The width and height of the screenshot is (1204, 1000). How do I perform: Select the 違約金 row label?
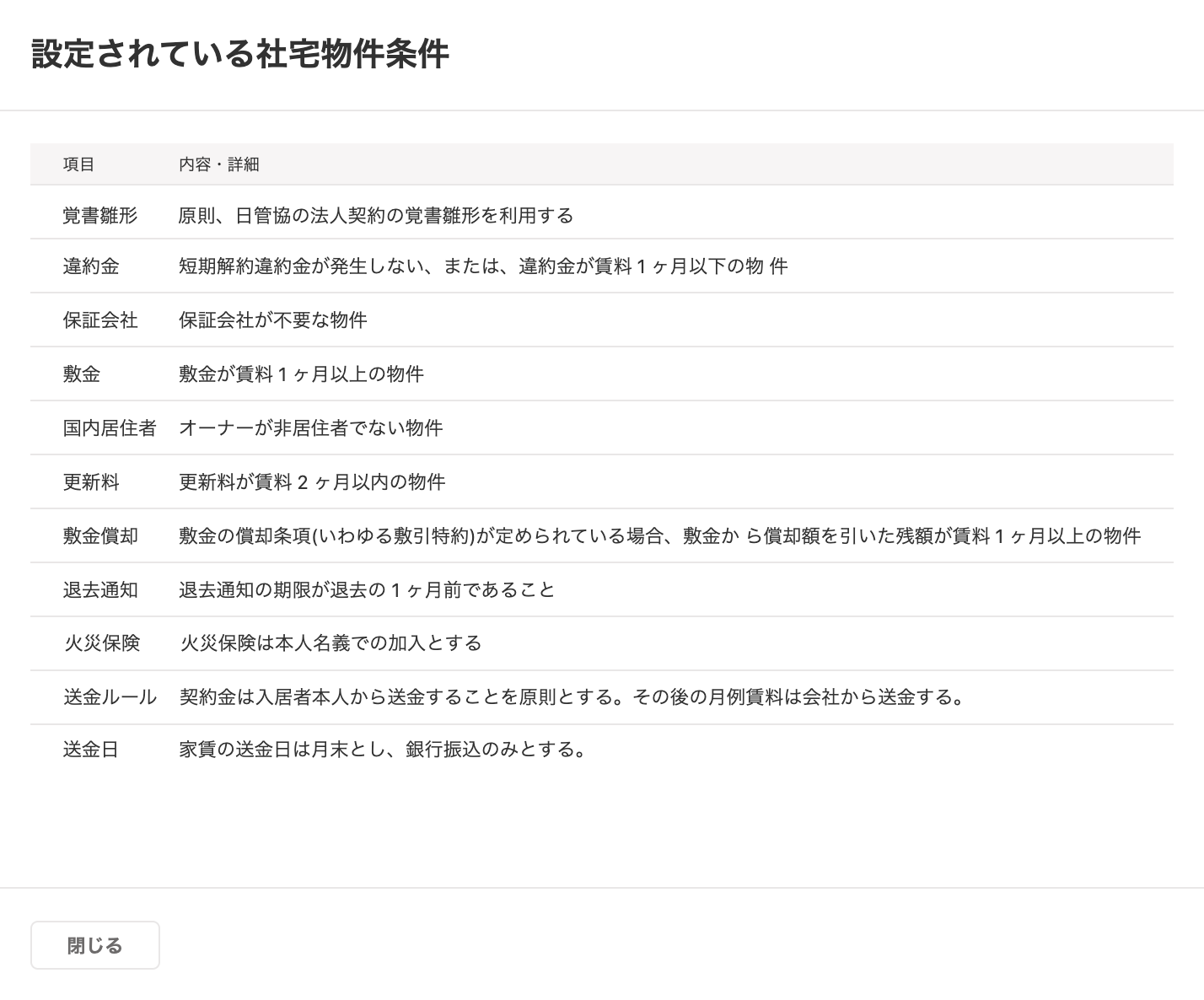tap(91, 266)
